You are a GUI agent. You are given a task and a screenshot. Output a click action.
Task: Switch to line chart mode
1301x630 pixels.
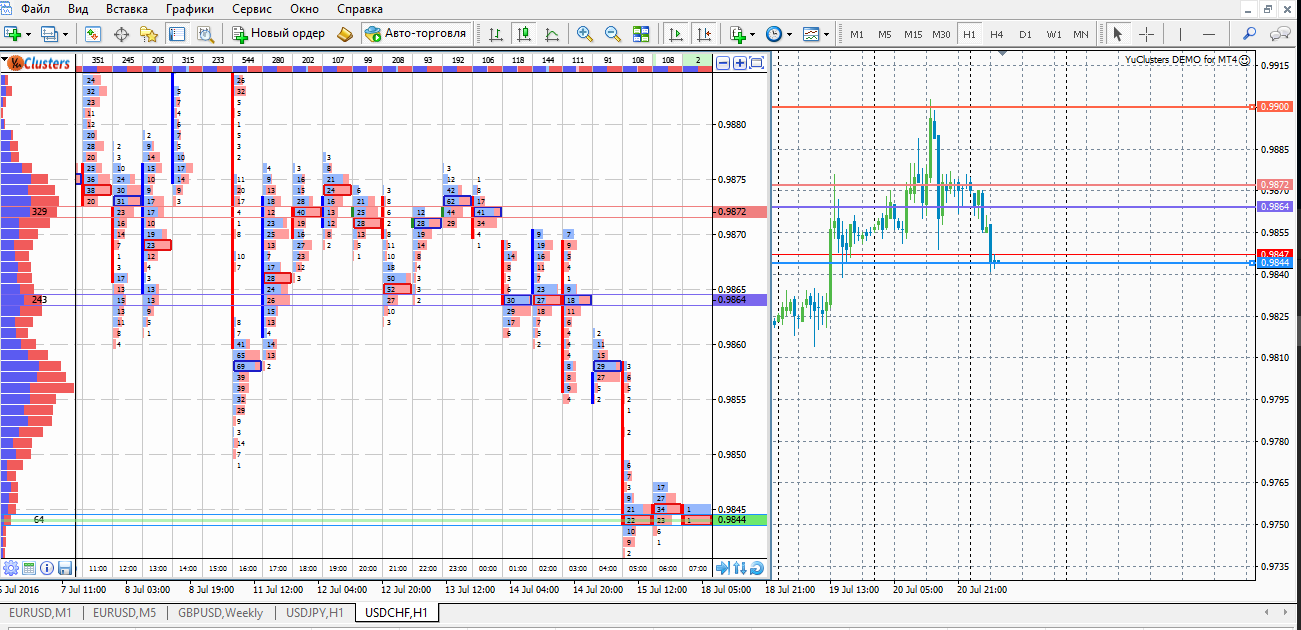tap(550, 33)
